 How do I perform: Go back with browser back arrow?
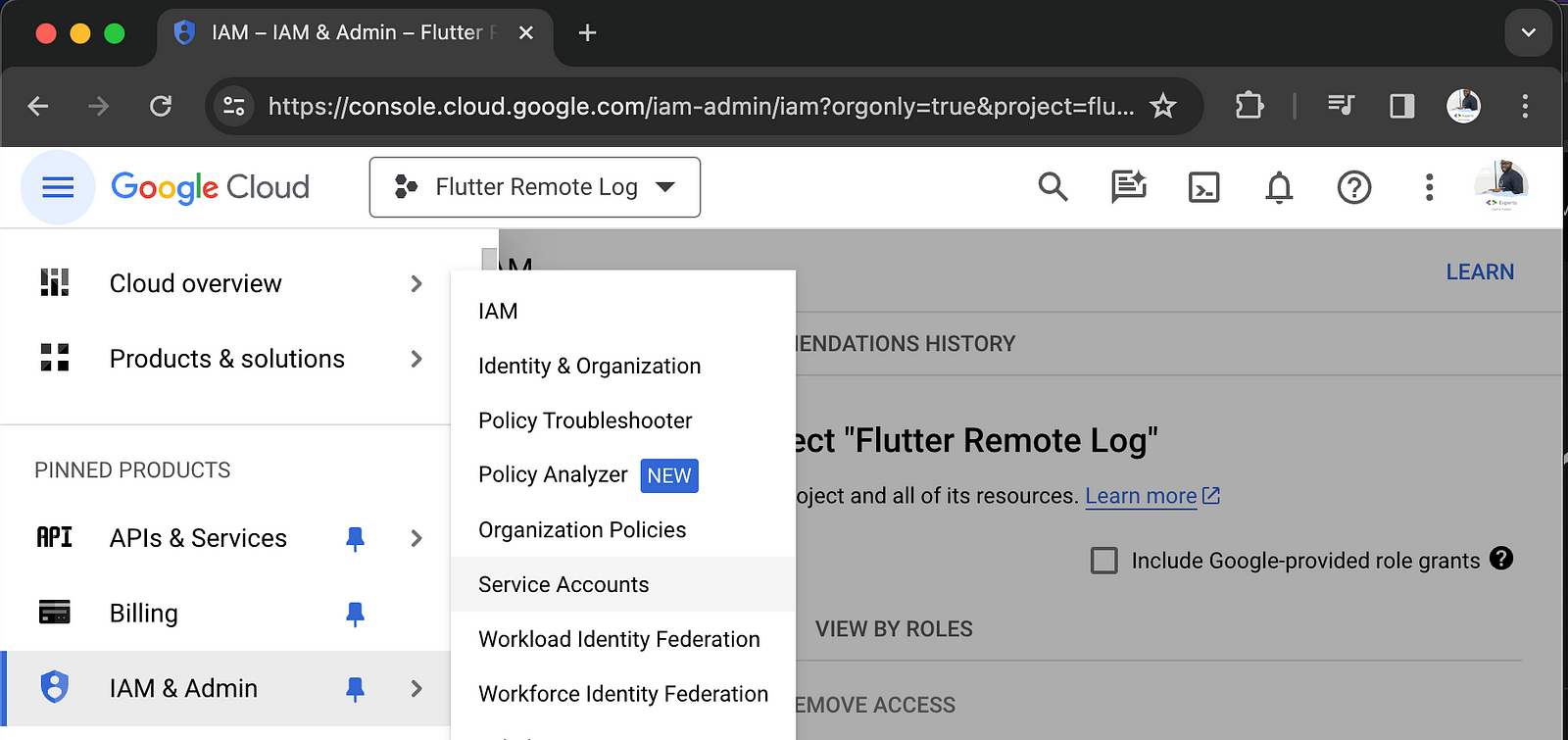(38, 106)
